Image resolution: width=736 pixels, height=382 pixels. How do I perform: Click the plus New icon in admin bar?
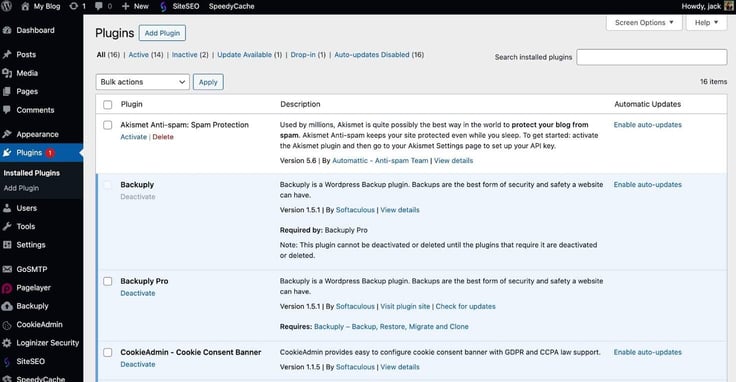point(125,6)
